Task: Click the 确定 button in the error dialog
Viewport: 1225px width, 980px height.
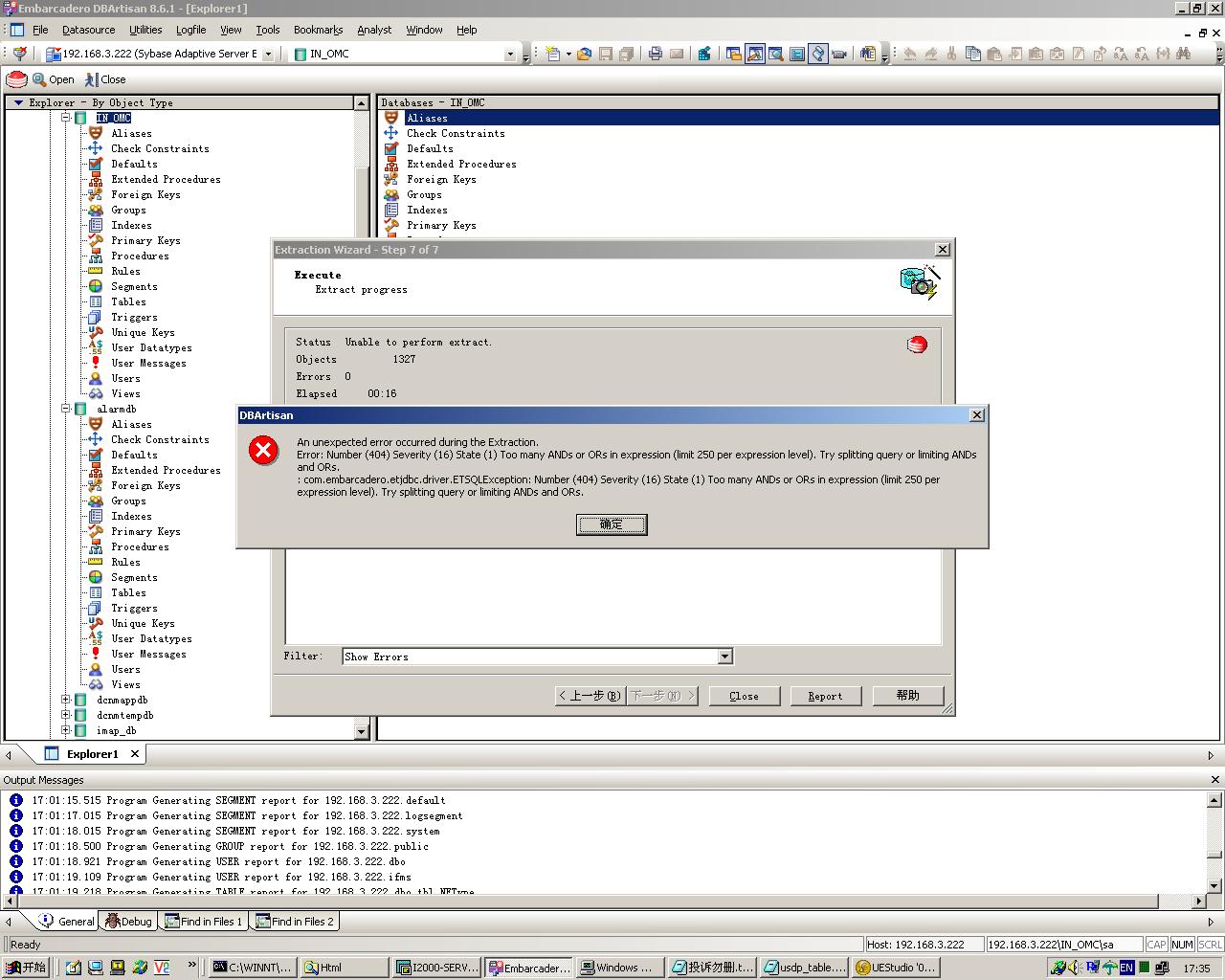Action: (612, 524)
